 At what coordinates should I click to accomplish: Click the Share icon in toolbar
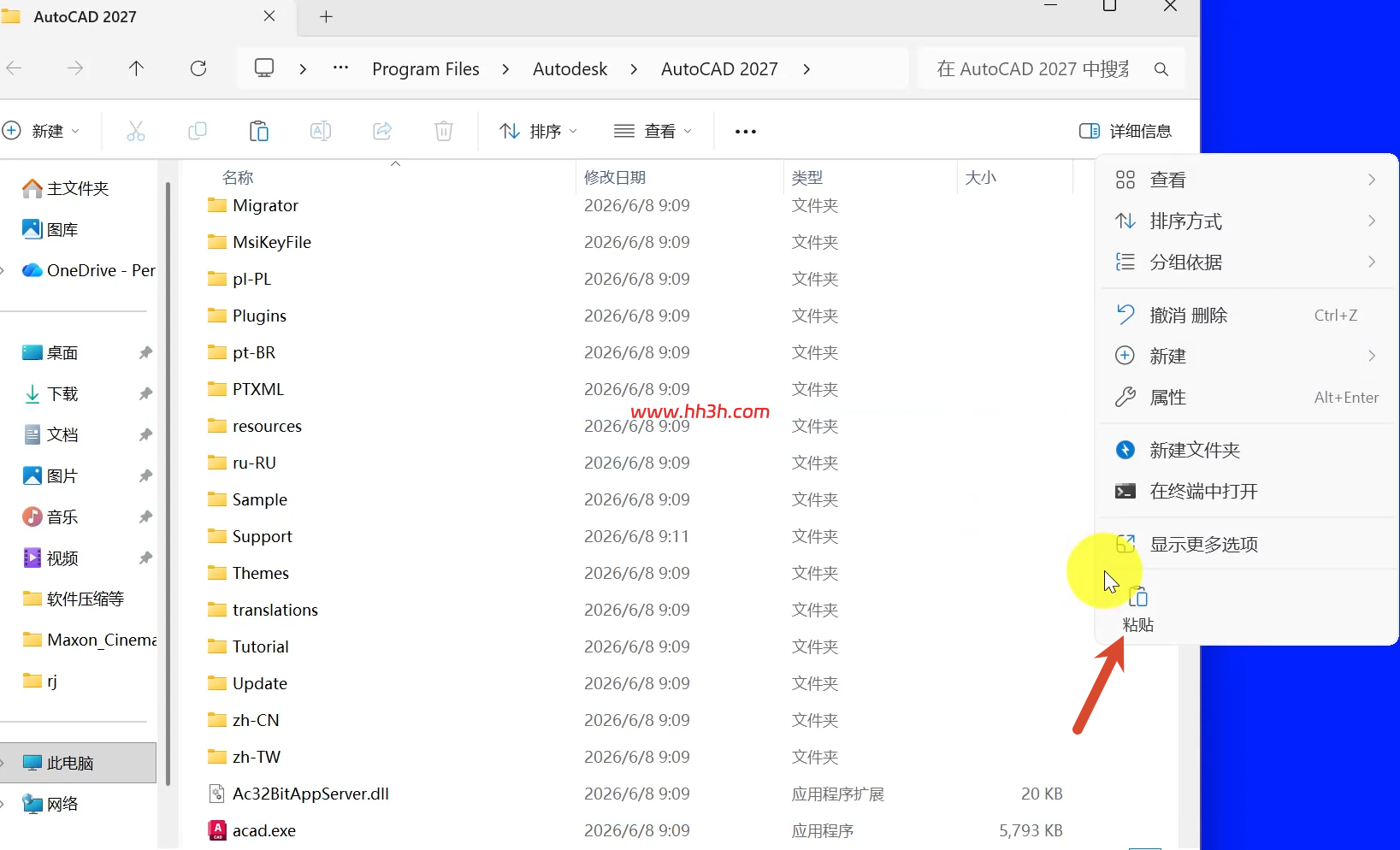[x=382, y=131]
